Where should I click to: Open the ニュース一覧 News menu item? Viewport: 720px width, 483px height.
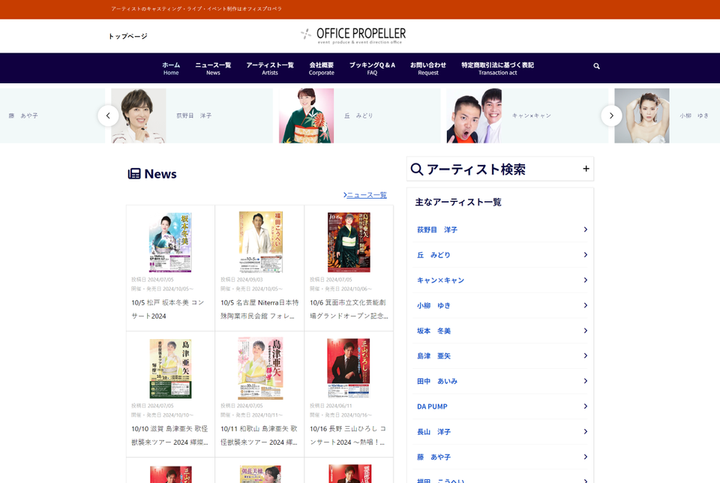[x=213, y=68]
